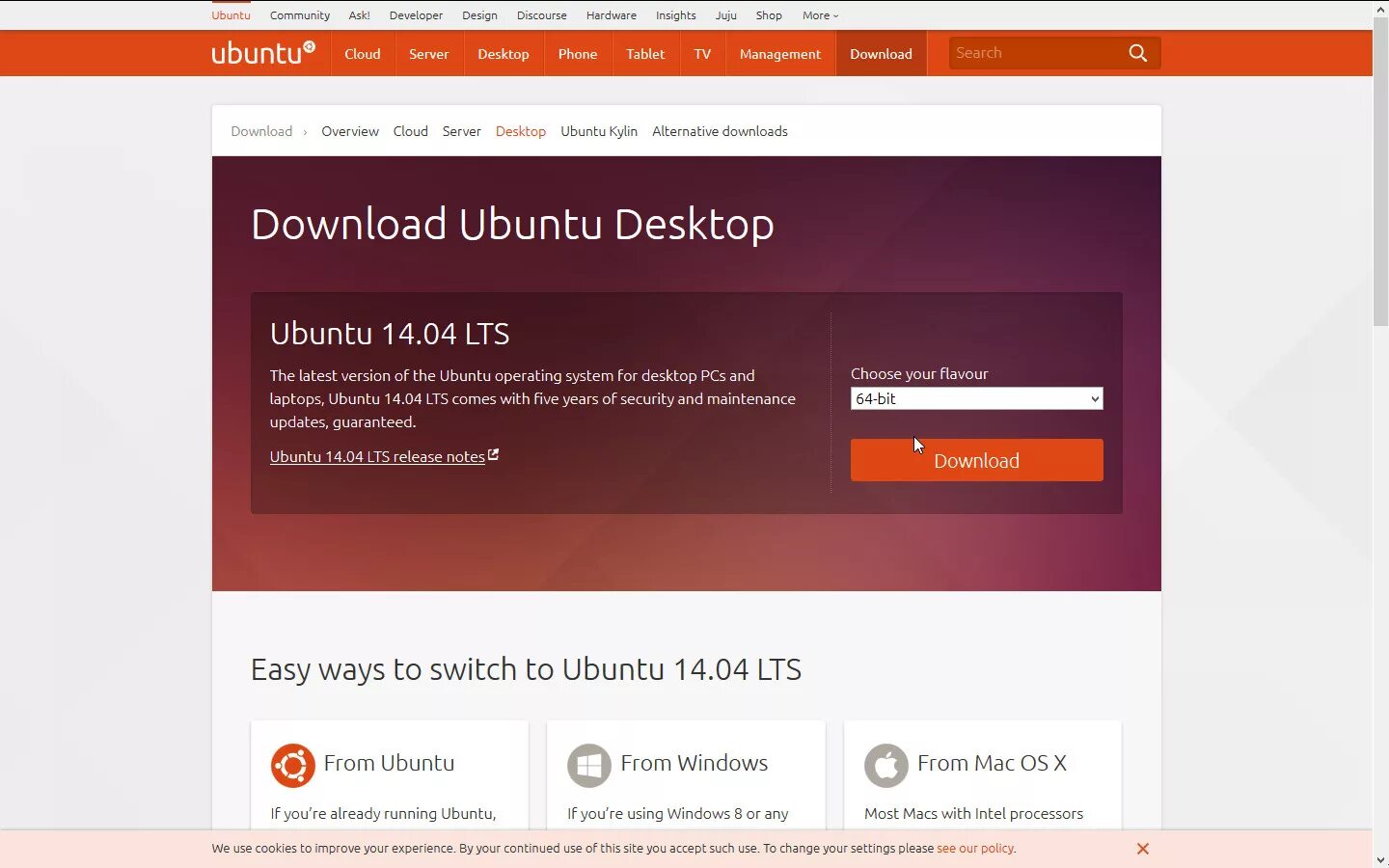
Task: Open the Alternative downloads tab
Action: point(720,131)
